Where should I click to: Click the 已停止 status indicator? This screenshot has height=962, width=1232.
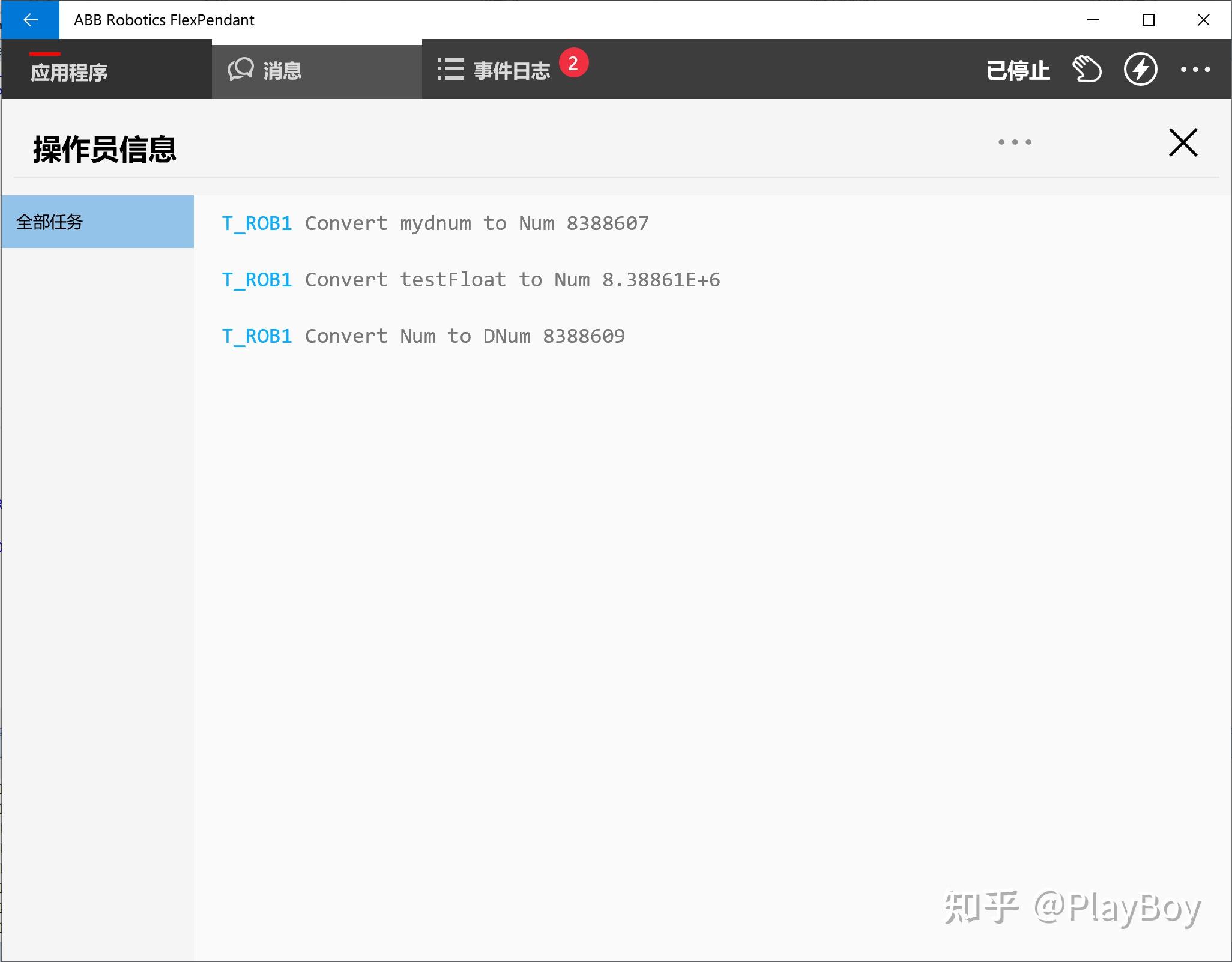(x=1018, y=70)
